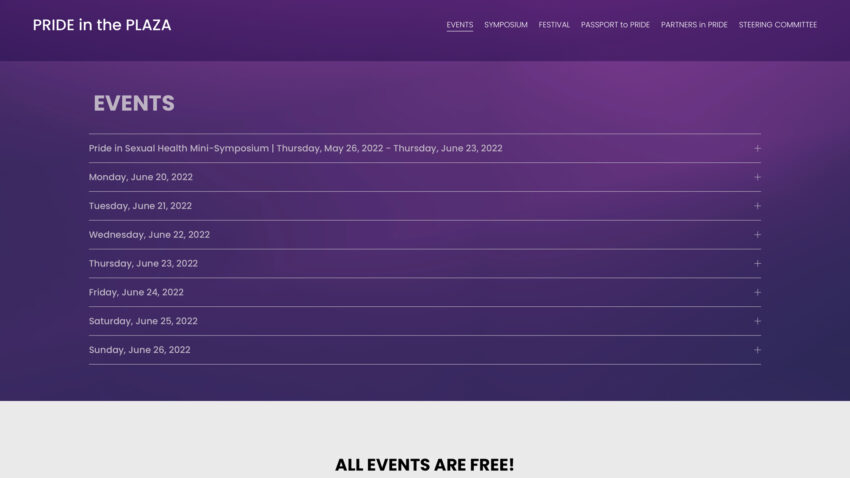This screenshot has width=850, height=478.
Task: Click plus icon on Thursday, June 23 row
Action: tap(757, 264)
